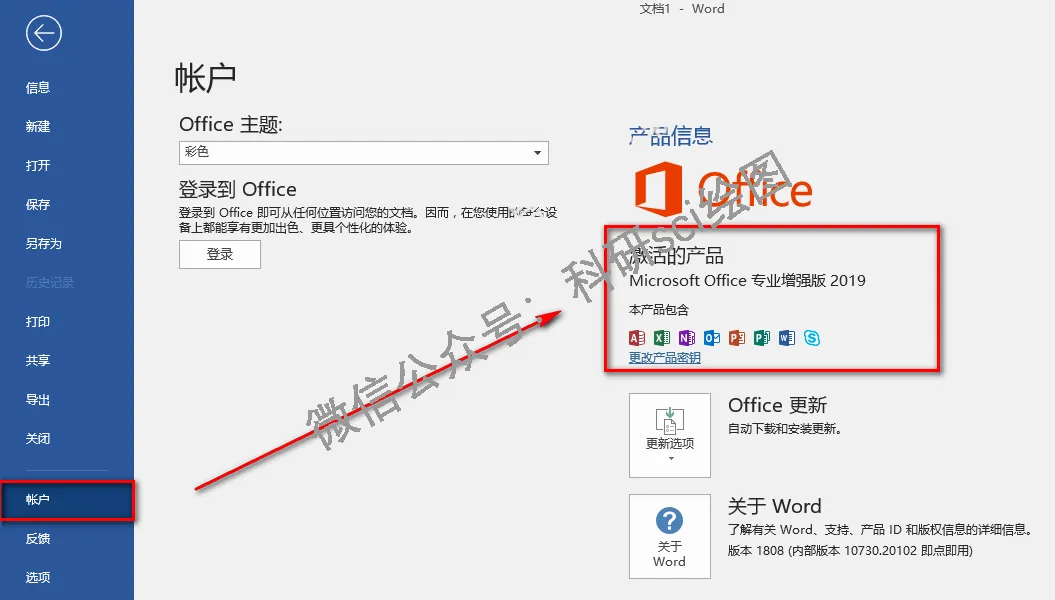The width and height of the screenshot is (1055, 600).
Task: Click the '自动下载和安装更新。' text
Action: click(x=785, y=428)
